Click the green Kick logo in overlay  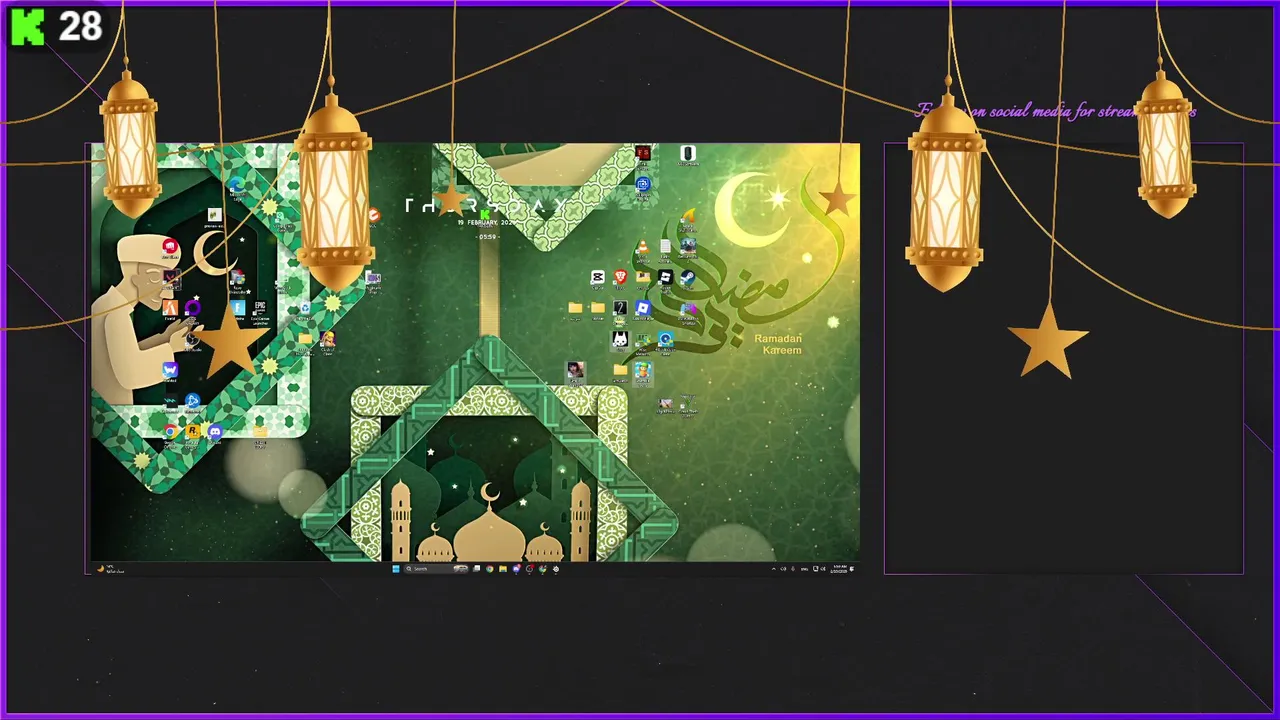tap(27, 27)
